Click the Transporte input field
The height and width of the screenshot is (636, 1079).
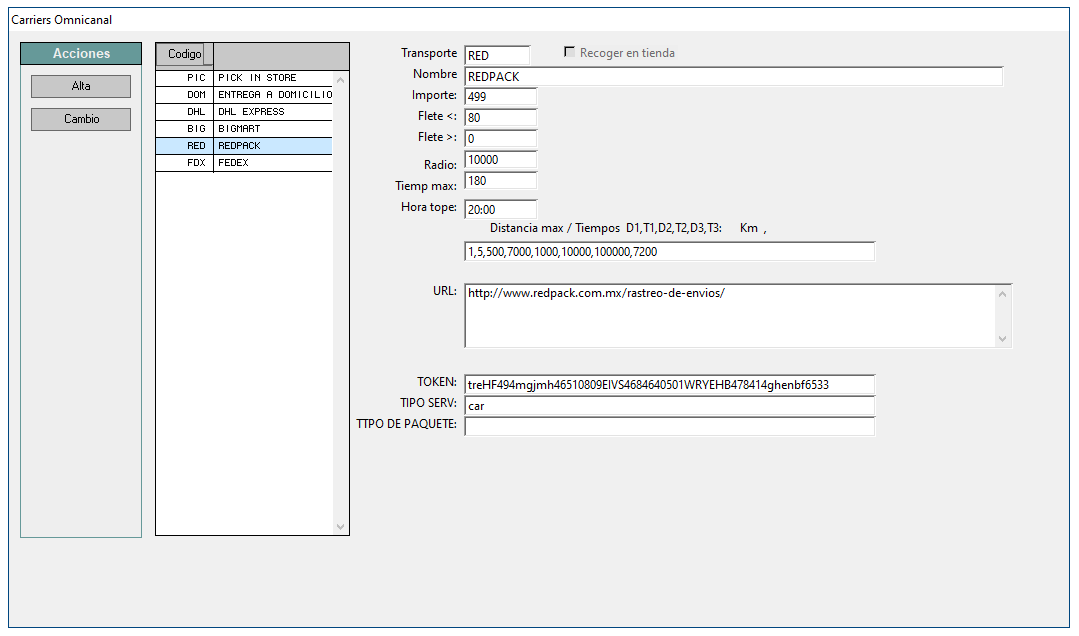pos(498,55)
